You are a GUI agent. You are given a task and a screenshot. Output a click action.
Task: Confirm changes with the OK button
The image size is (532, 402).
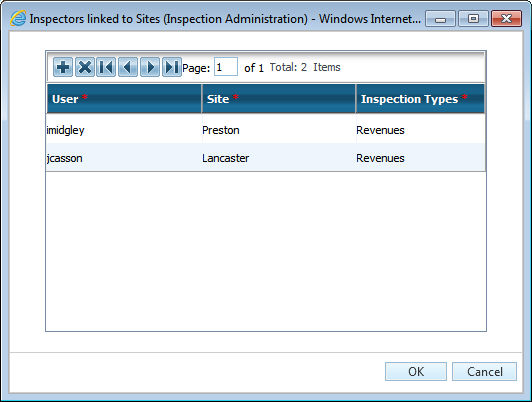(416, 371)
